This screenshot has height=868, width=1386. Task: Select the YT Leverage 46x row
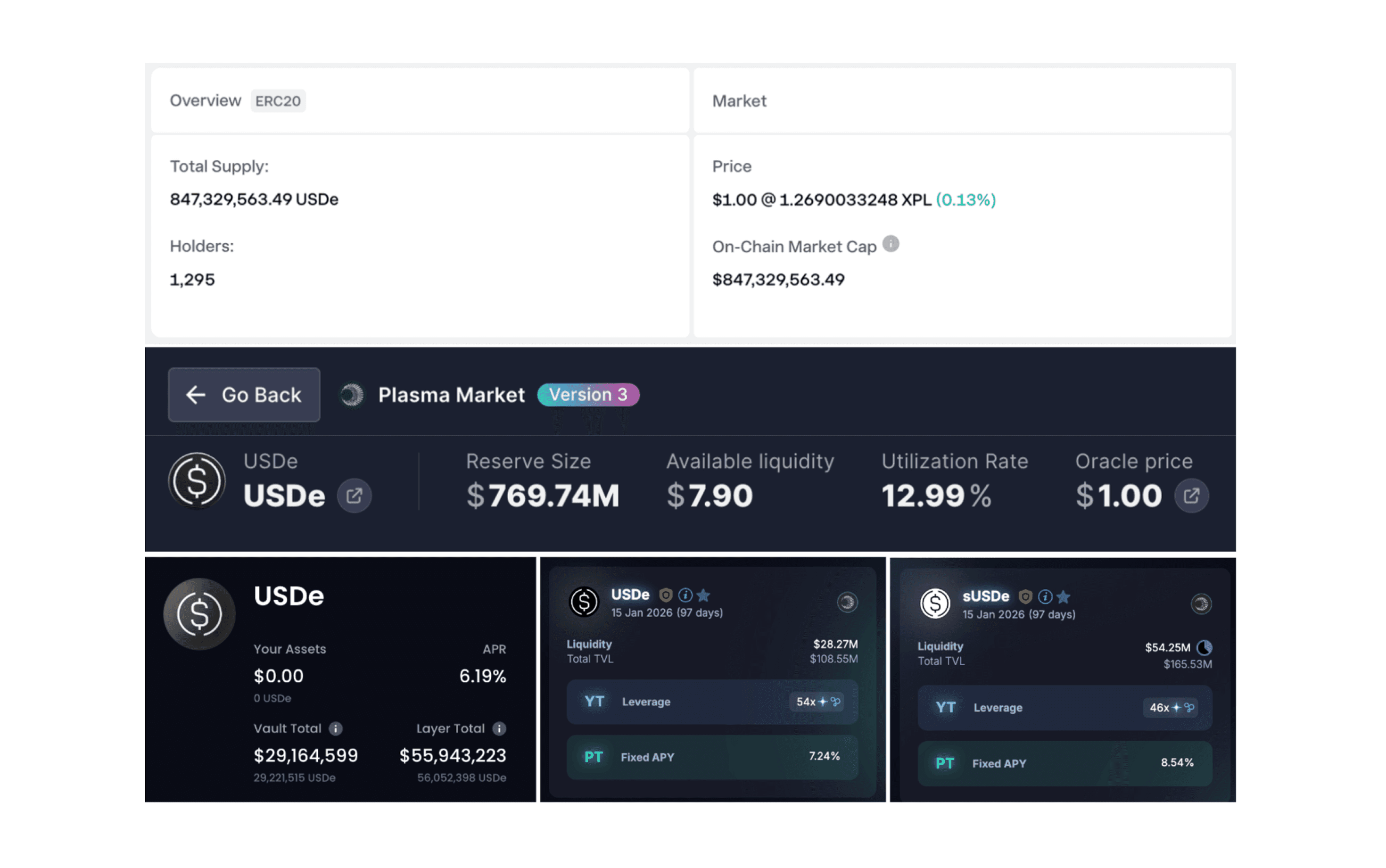(1064, 708)
